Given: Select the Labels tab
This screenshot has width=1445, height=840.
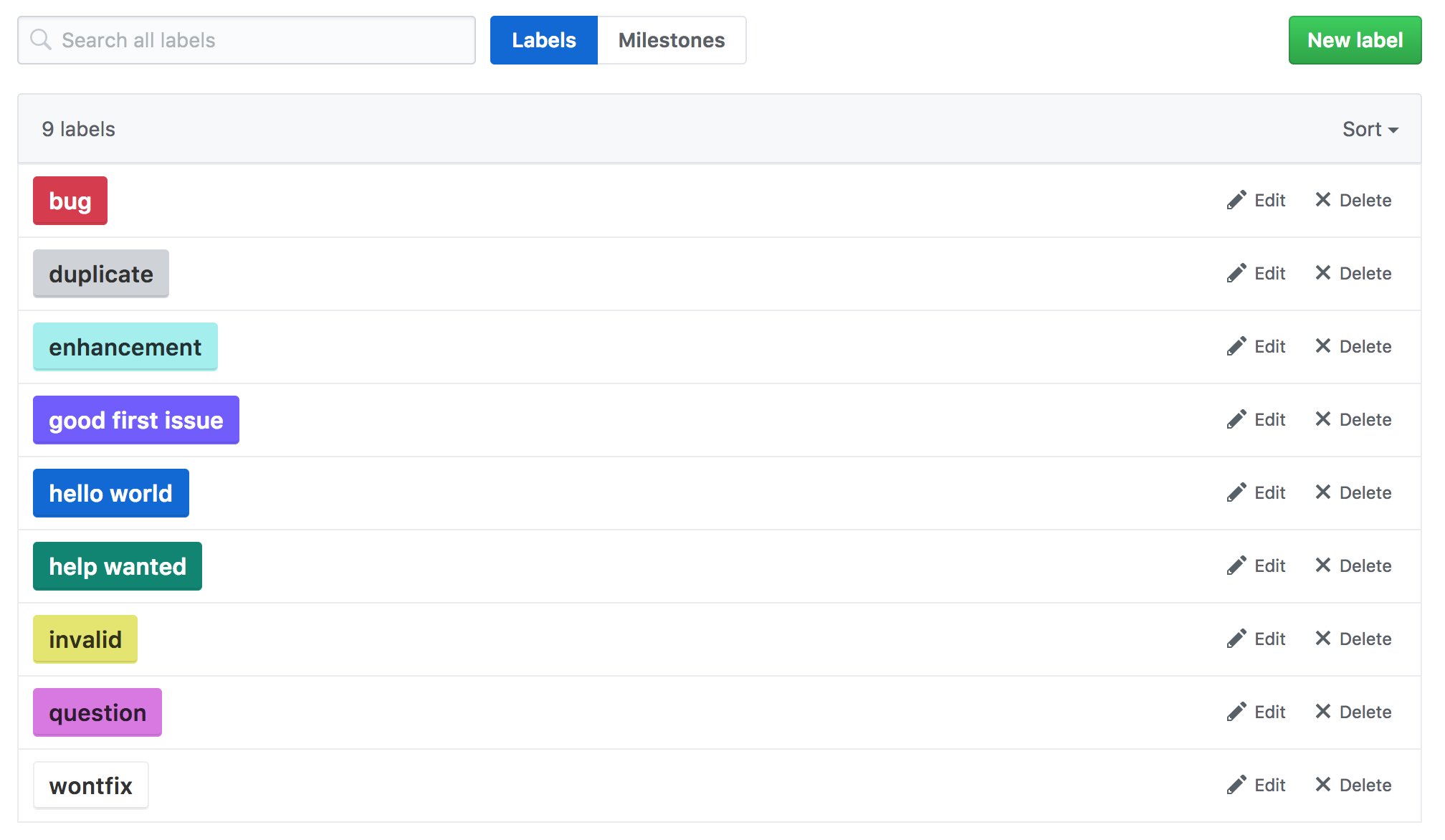Looking at the screenshot, I should point(543,40).
